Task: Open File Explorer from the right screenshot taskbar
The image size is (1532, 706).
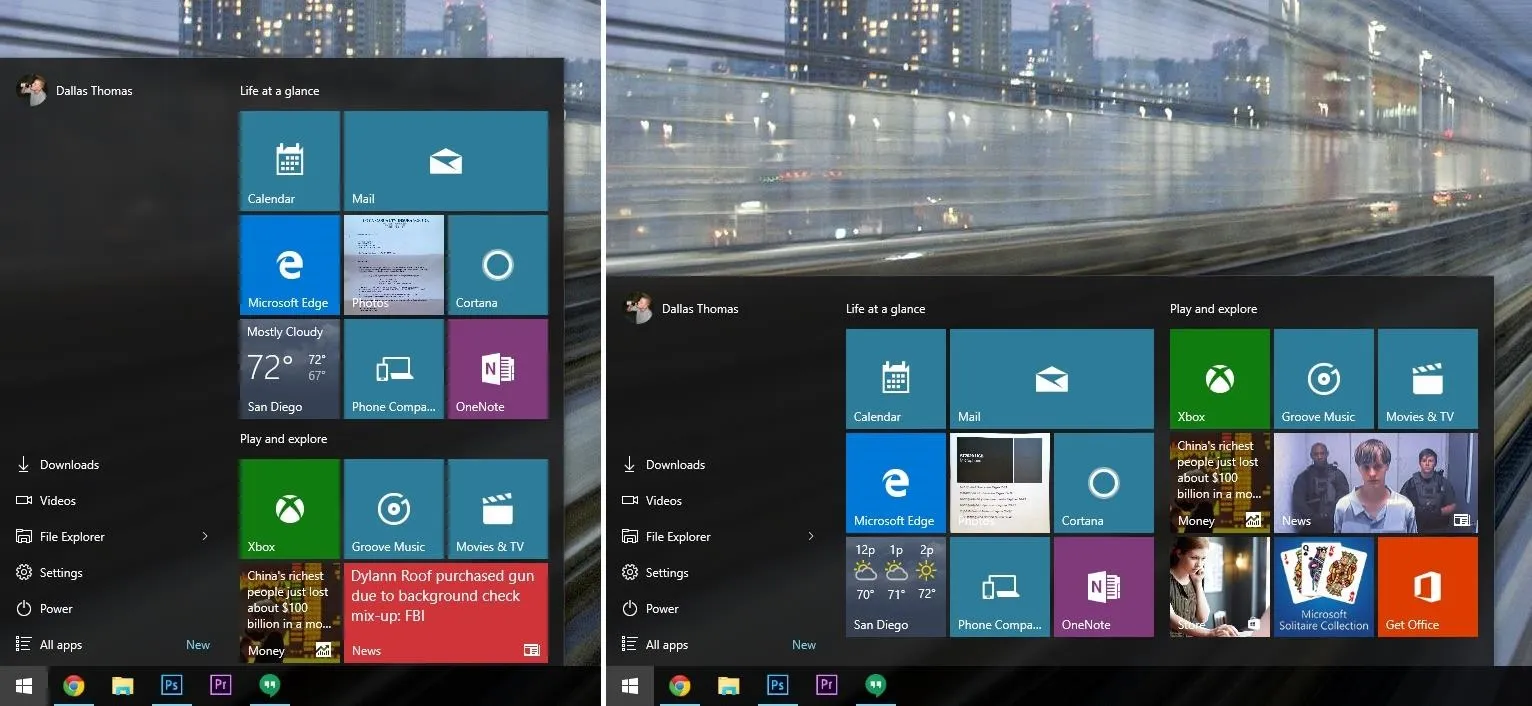Action: pos(729,686)
